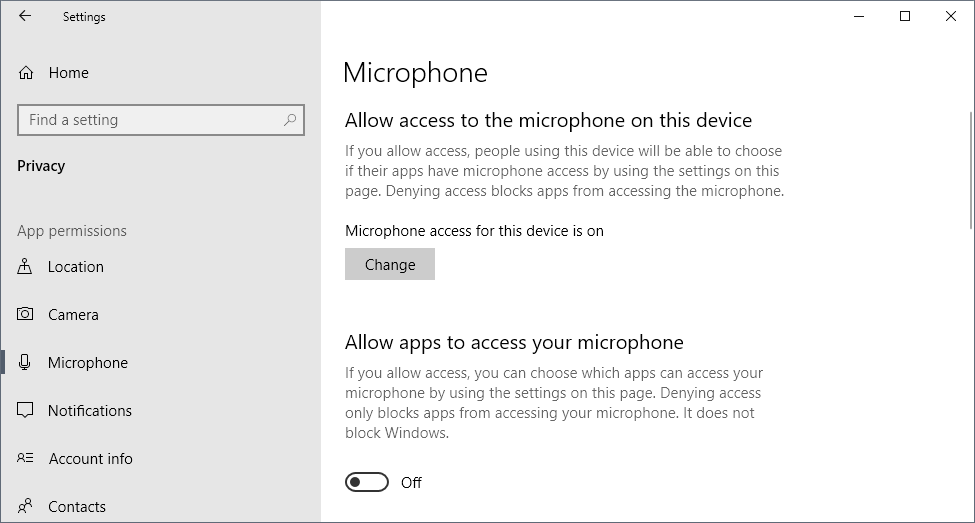Go to Camera privacy settings
Viewport: 975px width, 523px height.
(x=73, y=315)
